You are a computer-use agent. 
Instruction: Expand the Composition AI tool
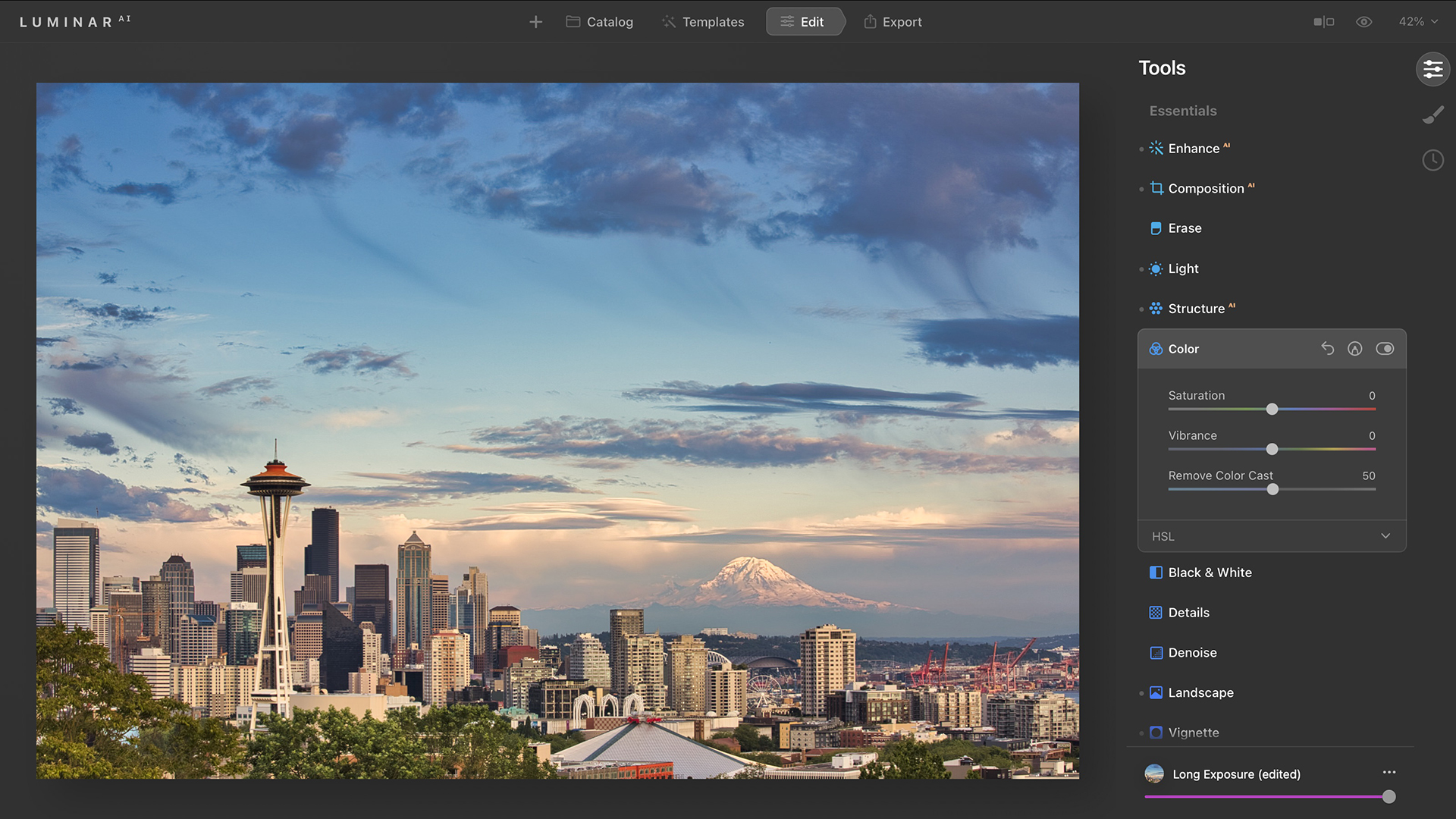[1211, 189]
